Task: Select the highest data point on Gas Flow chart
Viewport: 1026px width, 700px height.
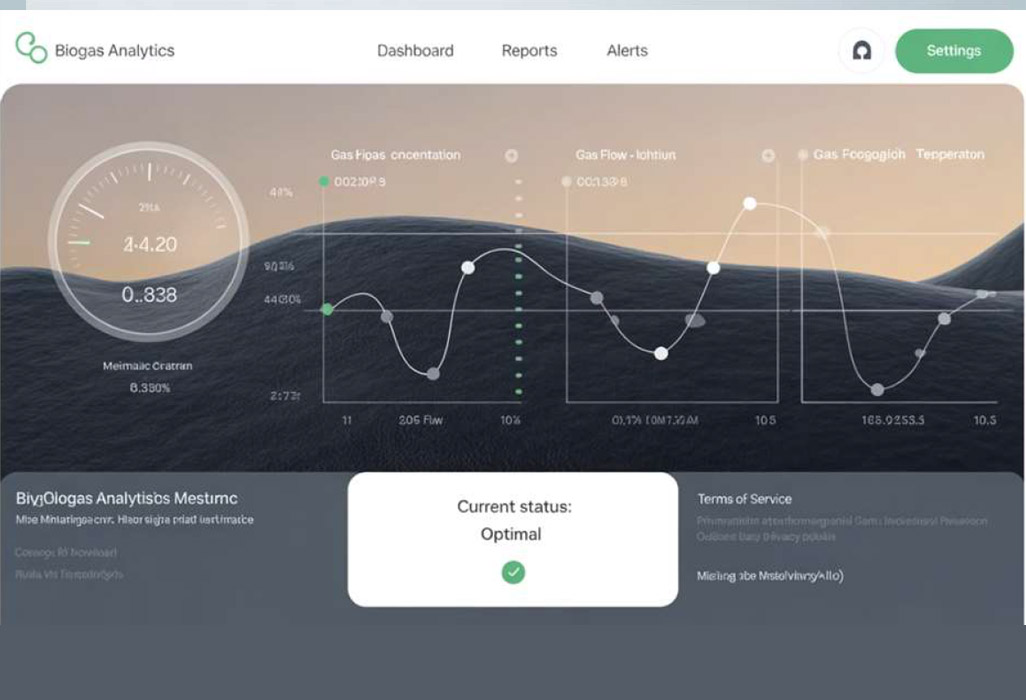Action: pos(750,203)
